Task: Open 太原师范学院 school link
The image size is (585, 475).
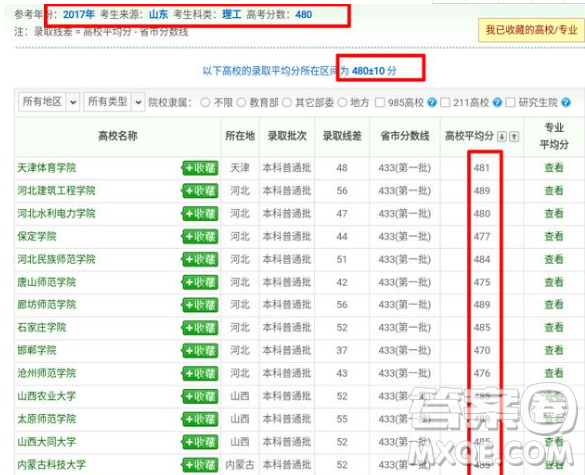Action: pyautogui.click(x=47, y=419)
